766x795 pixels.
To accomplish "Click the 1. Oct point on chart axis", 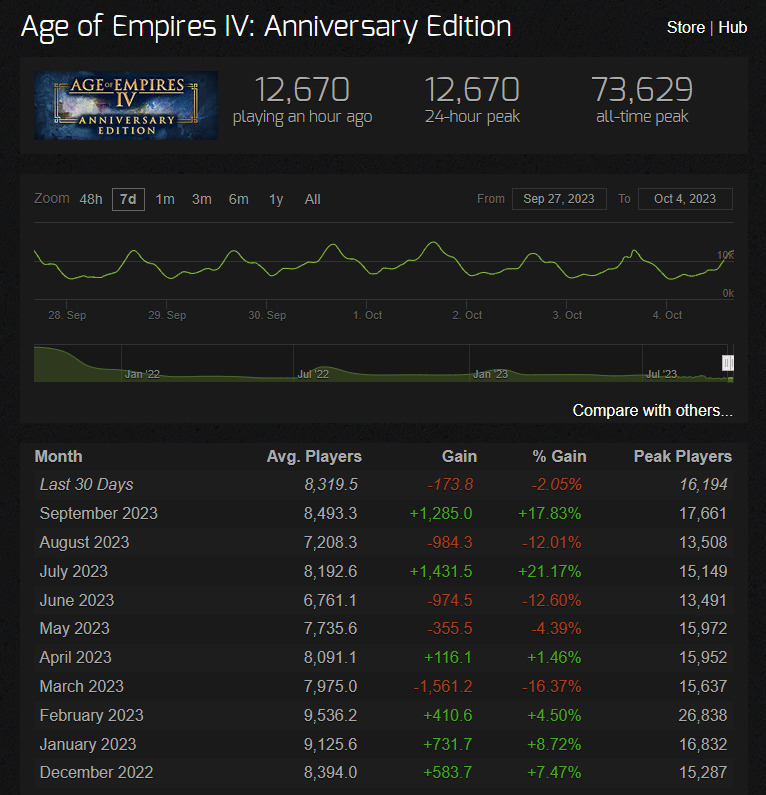I will click(x=367, y=315).
